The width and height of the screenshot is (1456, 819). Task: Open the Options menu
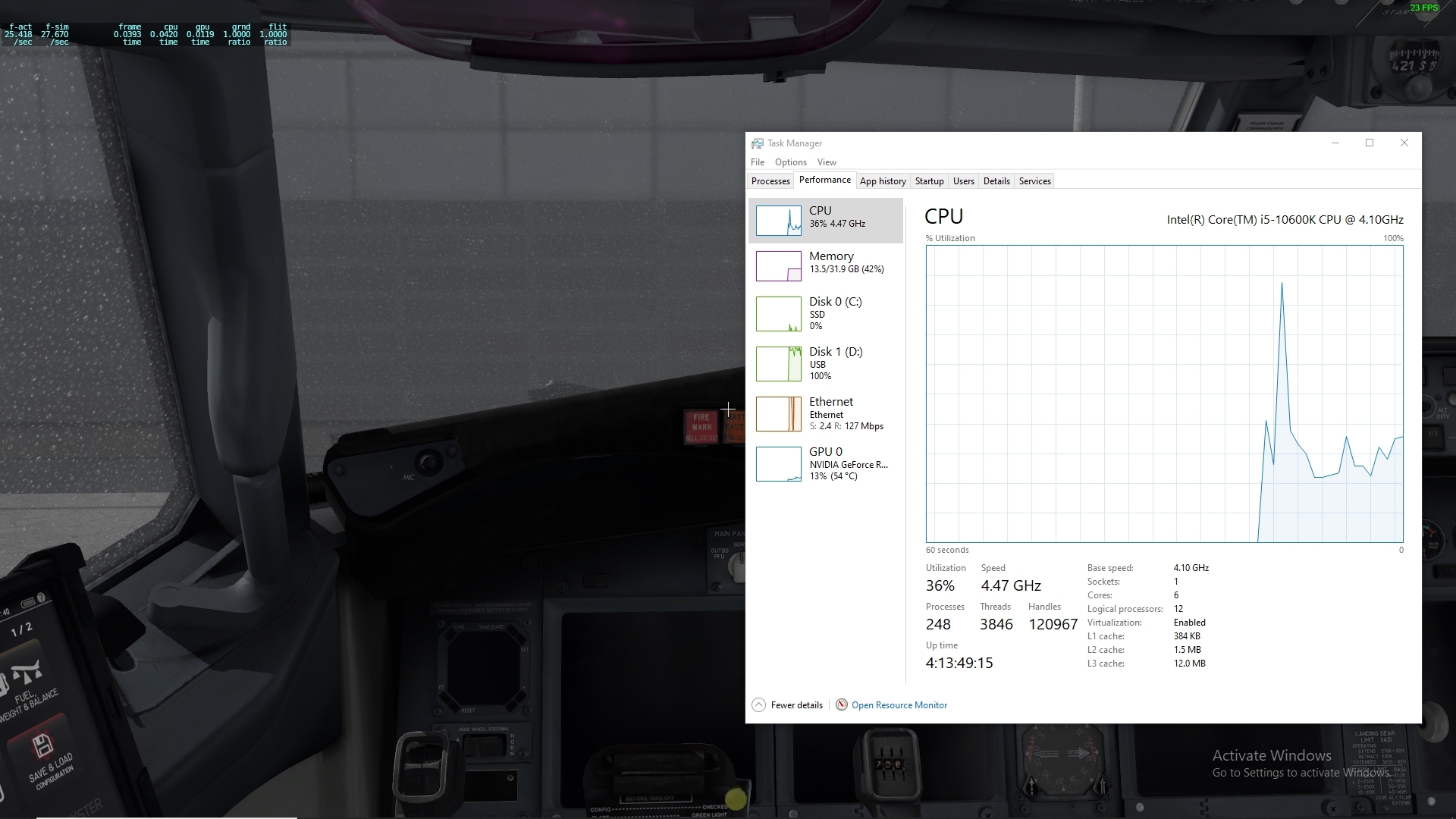pos(790,162)
